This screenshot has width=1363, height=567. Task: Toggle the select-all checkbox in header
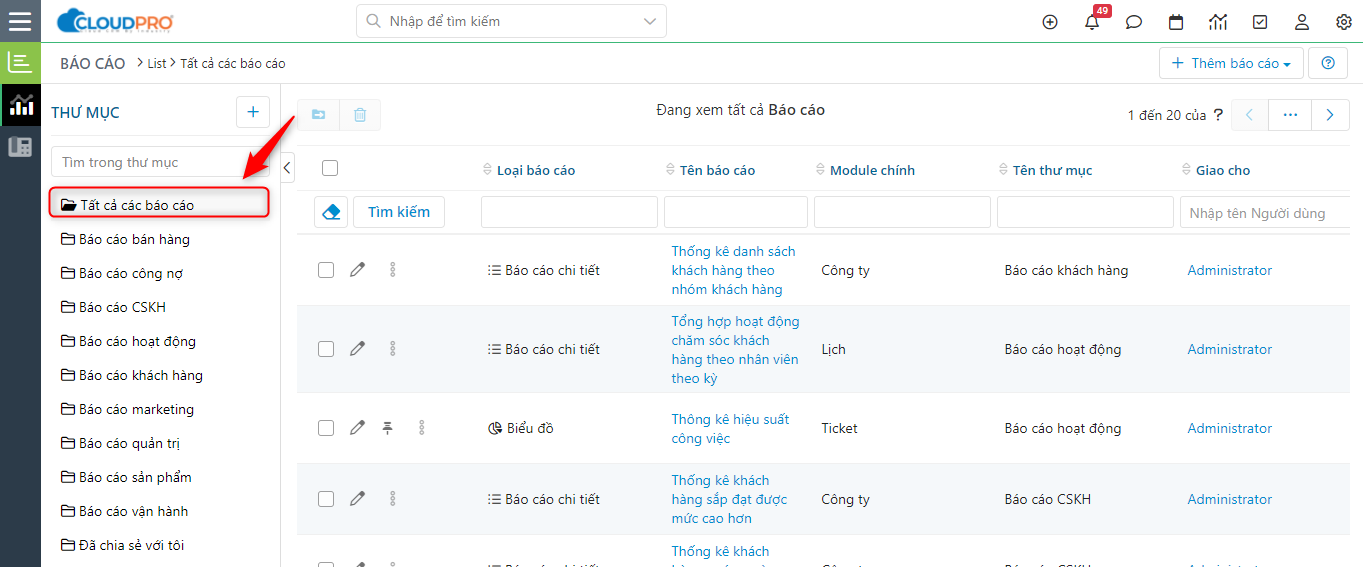tap(330, 169)
